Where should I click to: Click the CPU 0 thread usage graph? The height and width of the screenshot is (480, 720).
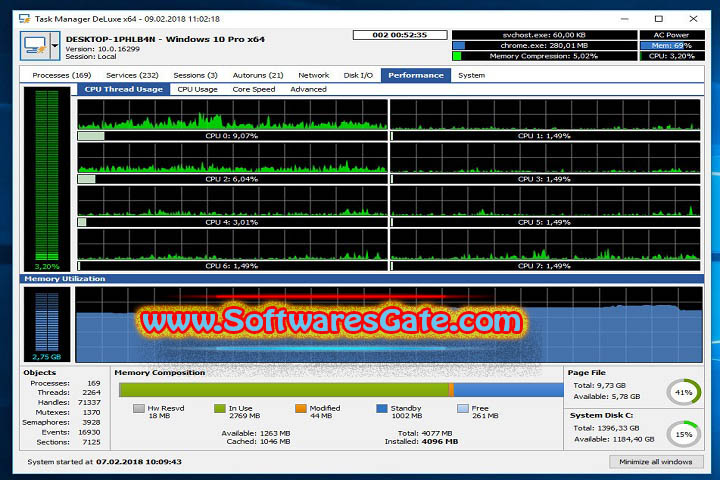pyautogui.click(x=232, y=114)
